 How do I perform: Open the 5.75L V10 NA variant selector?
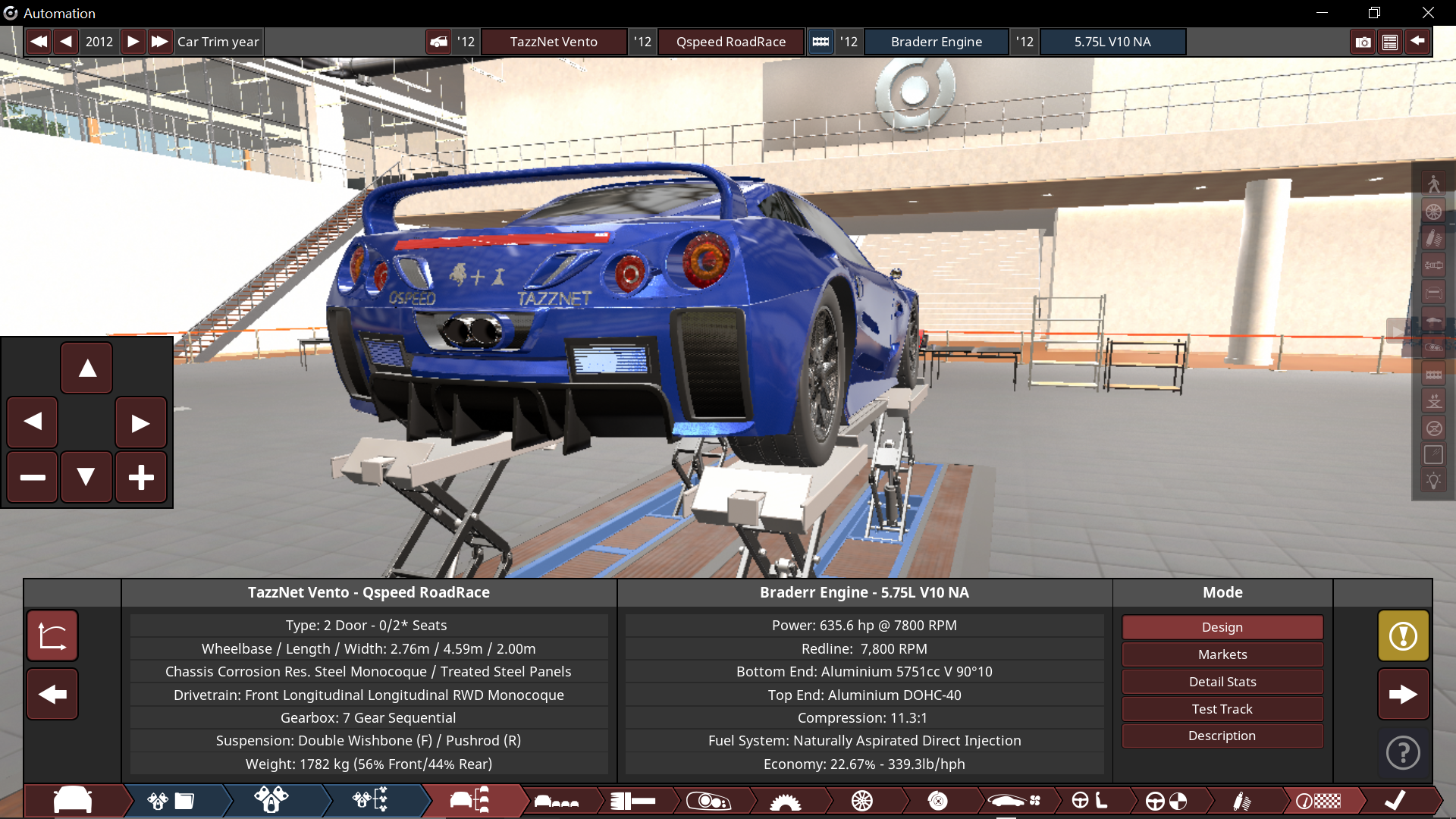click(1112, 42)
